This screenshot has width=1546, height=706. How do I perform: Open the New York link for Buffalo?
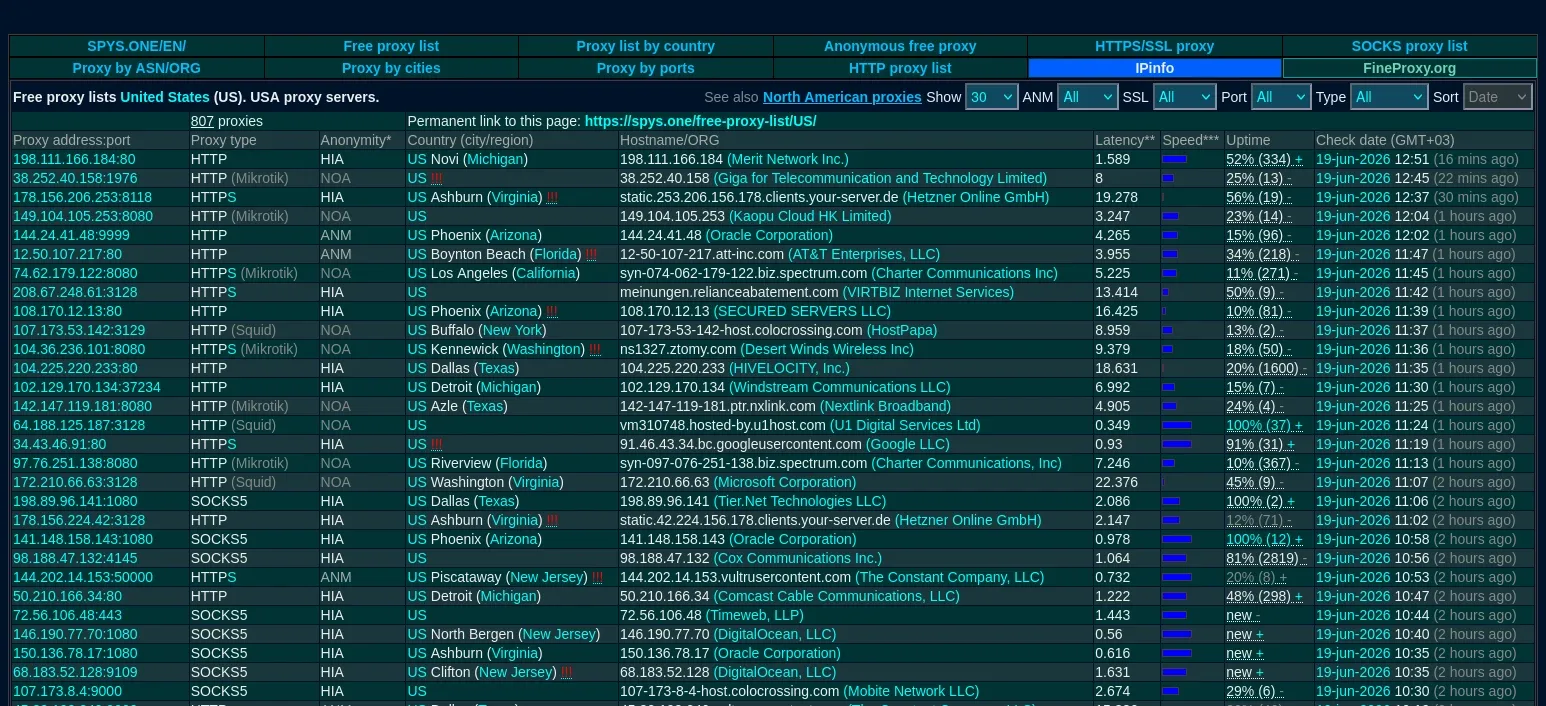513,330
